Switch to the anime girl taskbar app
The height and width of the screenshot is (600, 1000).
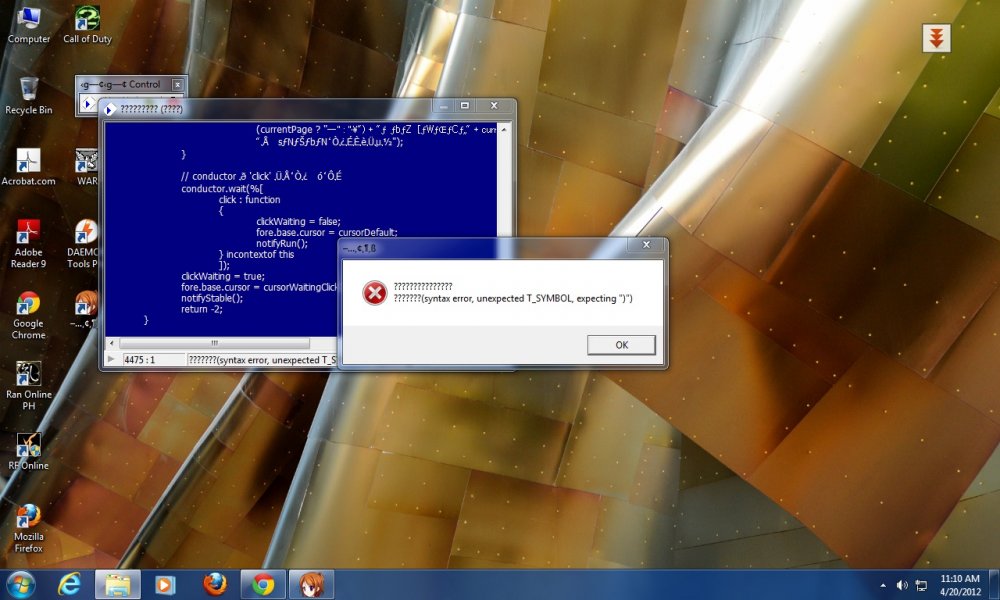tap(311, 584)
